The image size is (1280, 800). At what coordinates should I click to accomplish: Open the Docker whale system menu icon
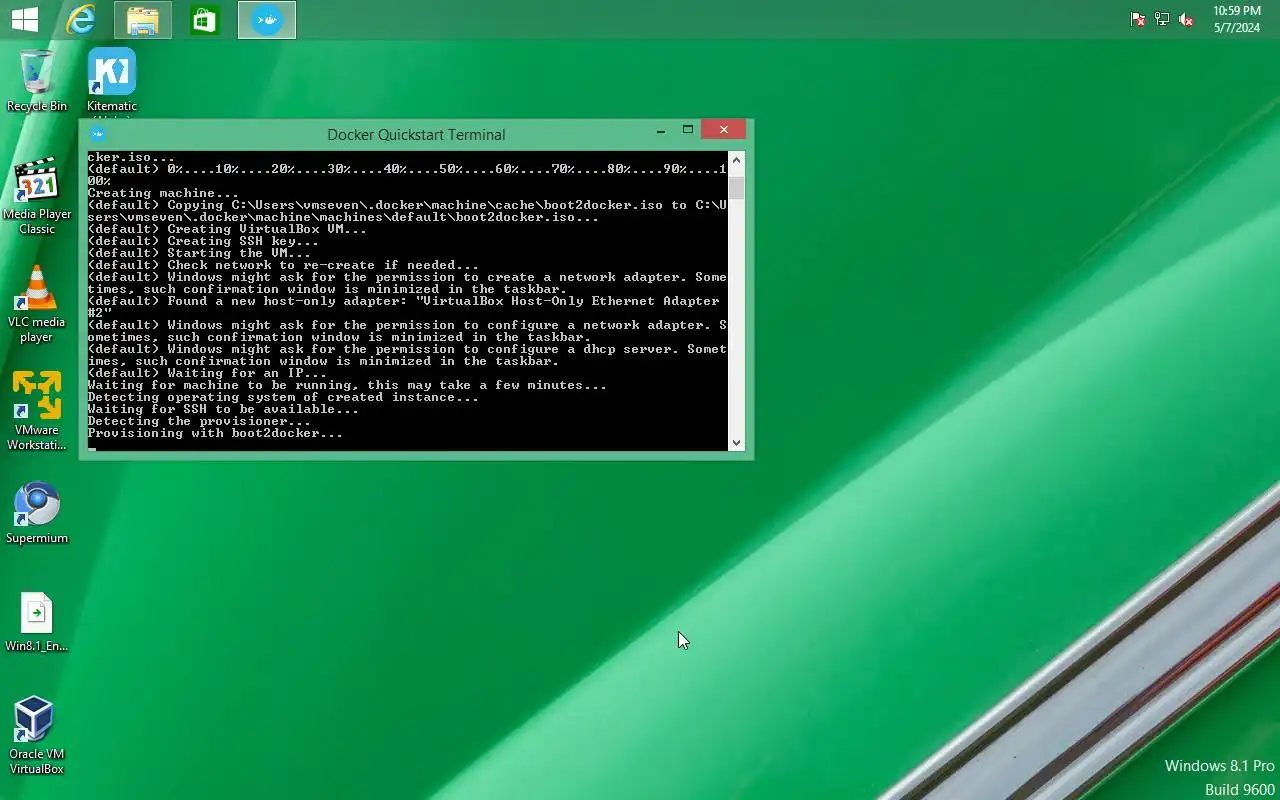pos(97,134)
